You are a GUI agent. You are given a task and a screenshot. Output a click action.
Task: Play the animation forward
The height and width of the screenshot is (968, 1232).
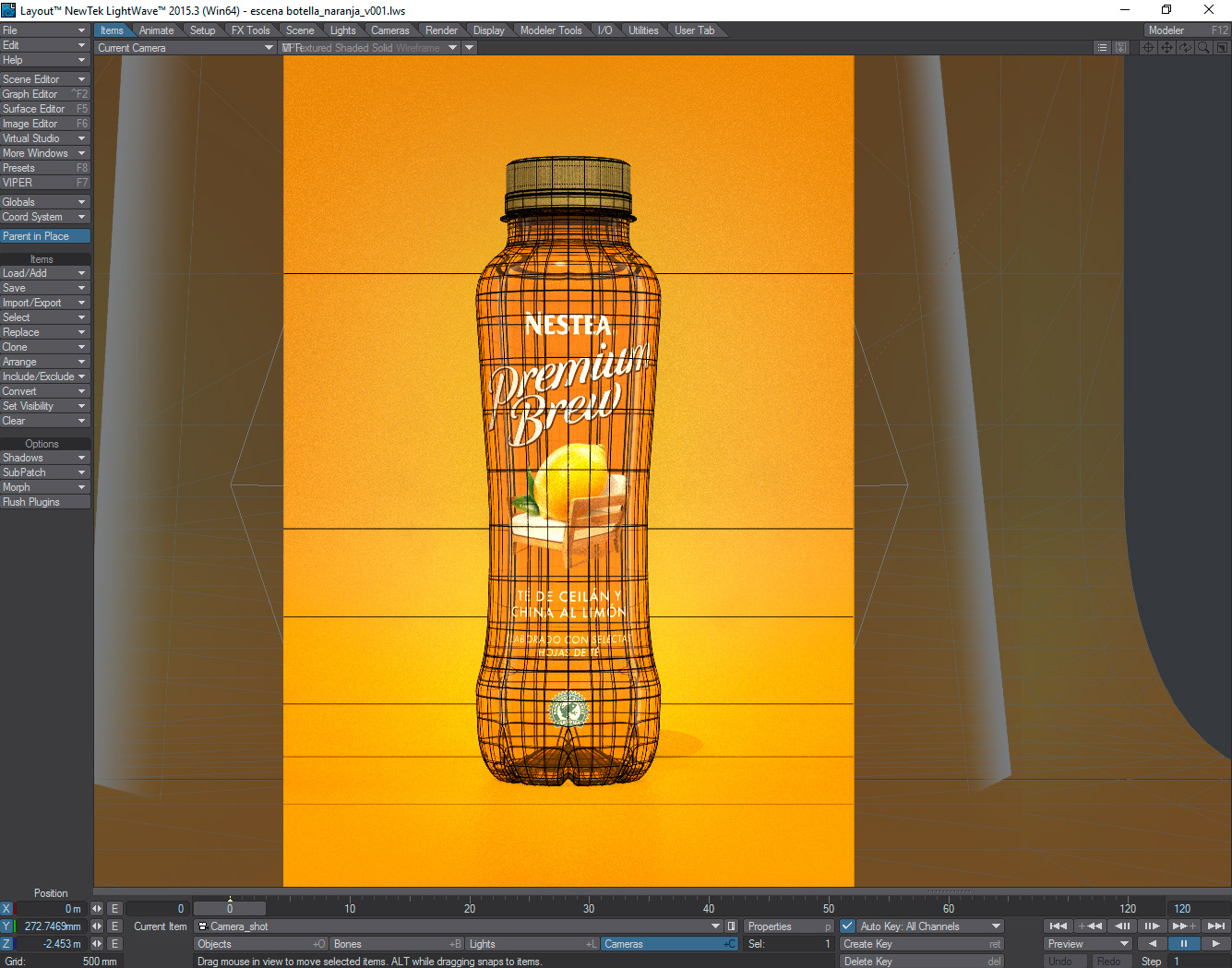click(x=1215, y=944)
